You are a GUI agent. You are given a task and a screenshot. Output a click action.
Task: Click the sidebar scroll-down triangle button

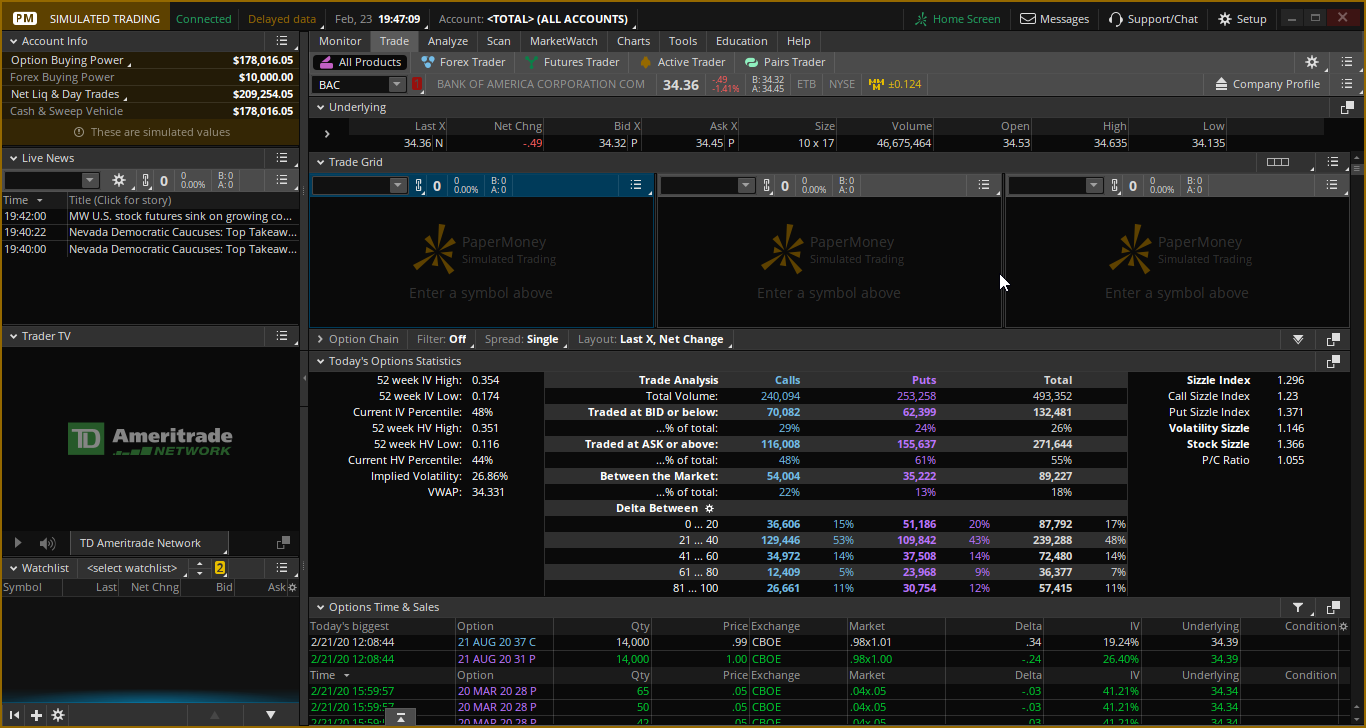270,715
